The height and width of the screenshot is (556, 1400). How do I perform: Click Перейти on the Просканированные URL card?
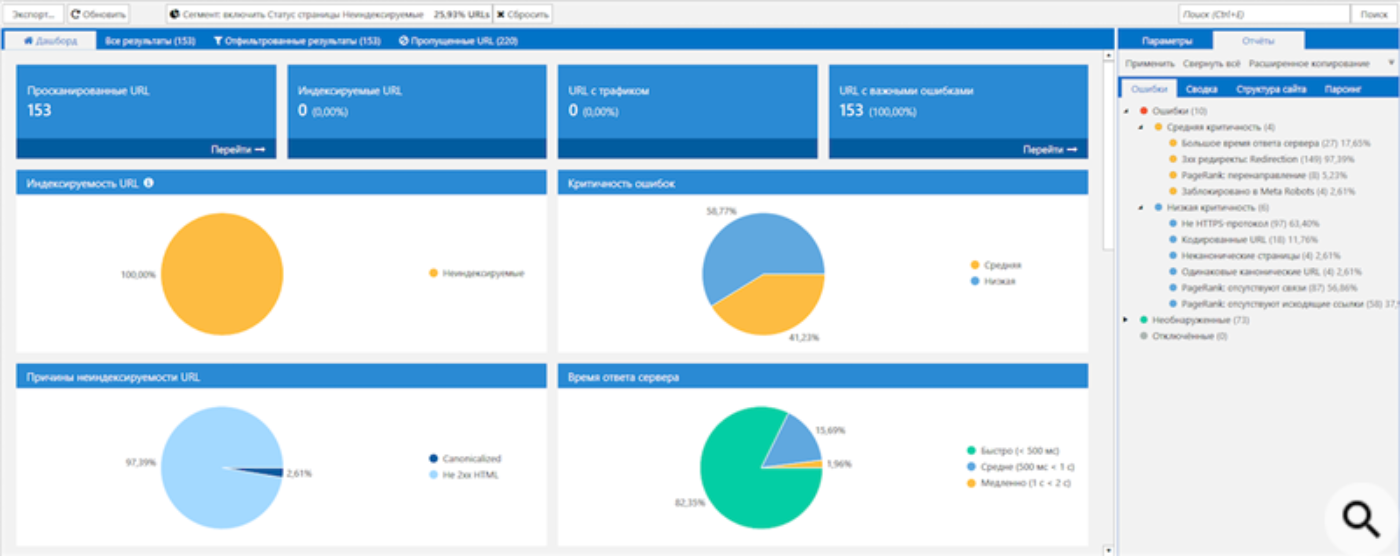coord(238,149)
